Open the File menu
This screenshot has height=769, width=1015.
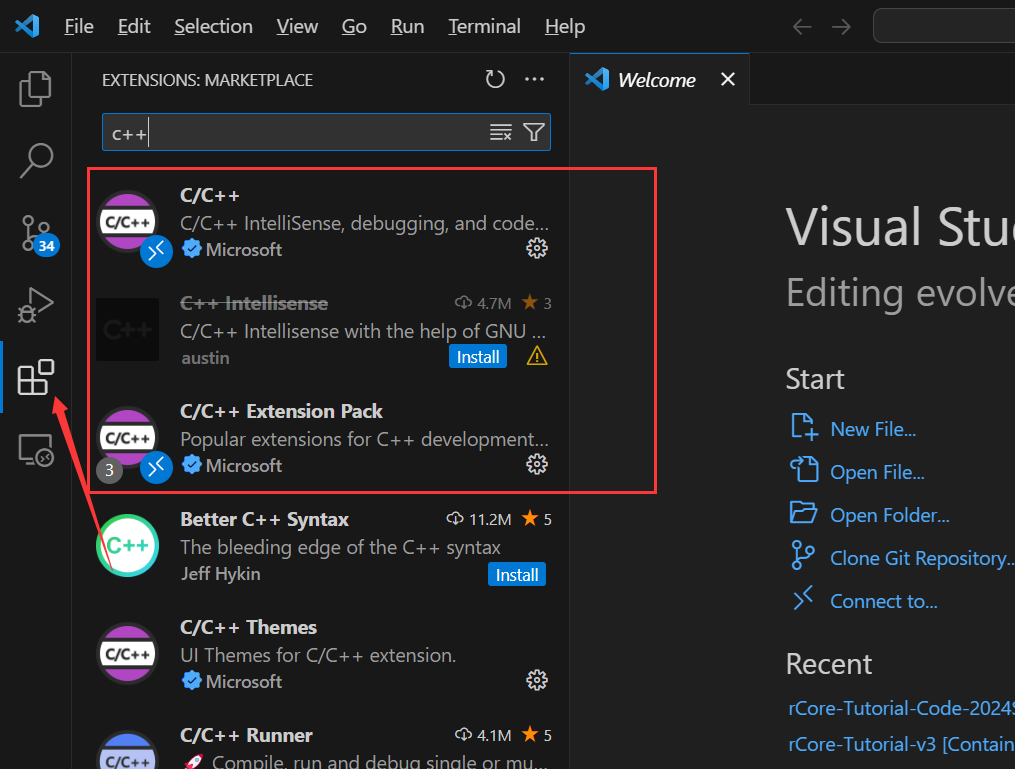[79, 27]
